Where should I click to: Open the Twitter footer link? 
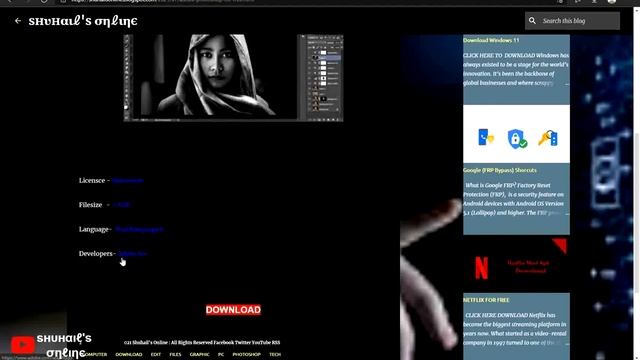[242, 342]
